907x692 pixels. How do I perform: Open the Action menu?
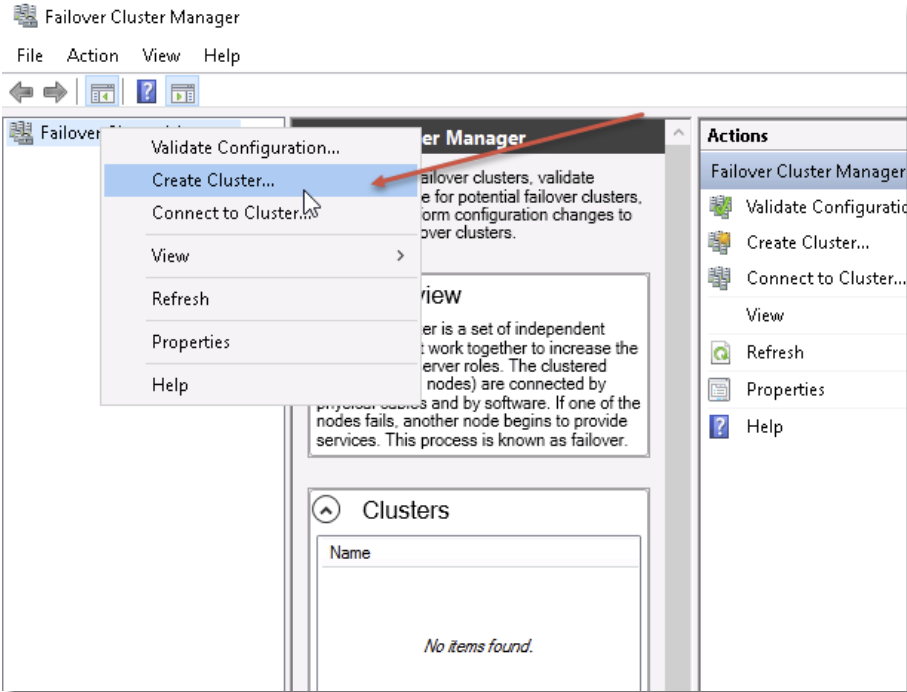(x=93, y=56)
